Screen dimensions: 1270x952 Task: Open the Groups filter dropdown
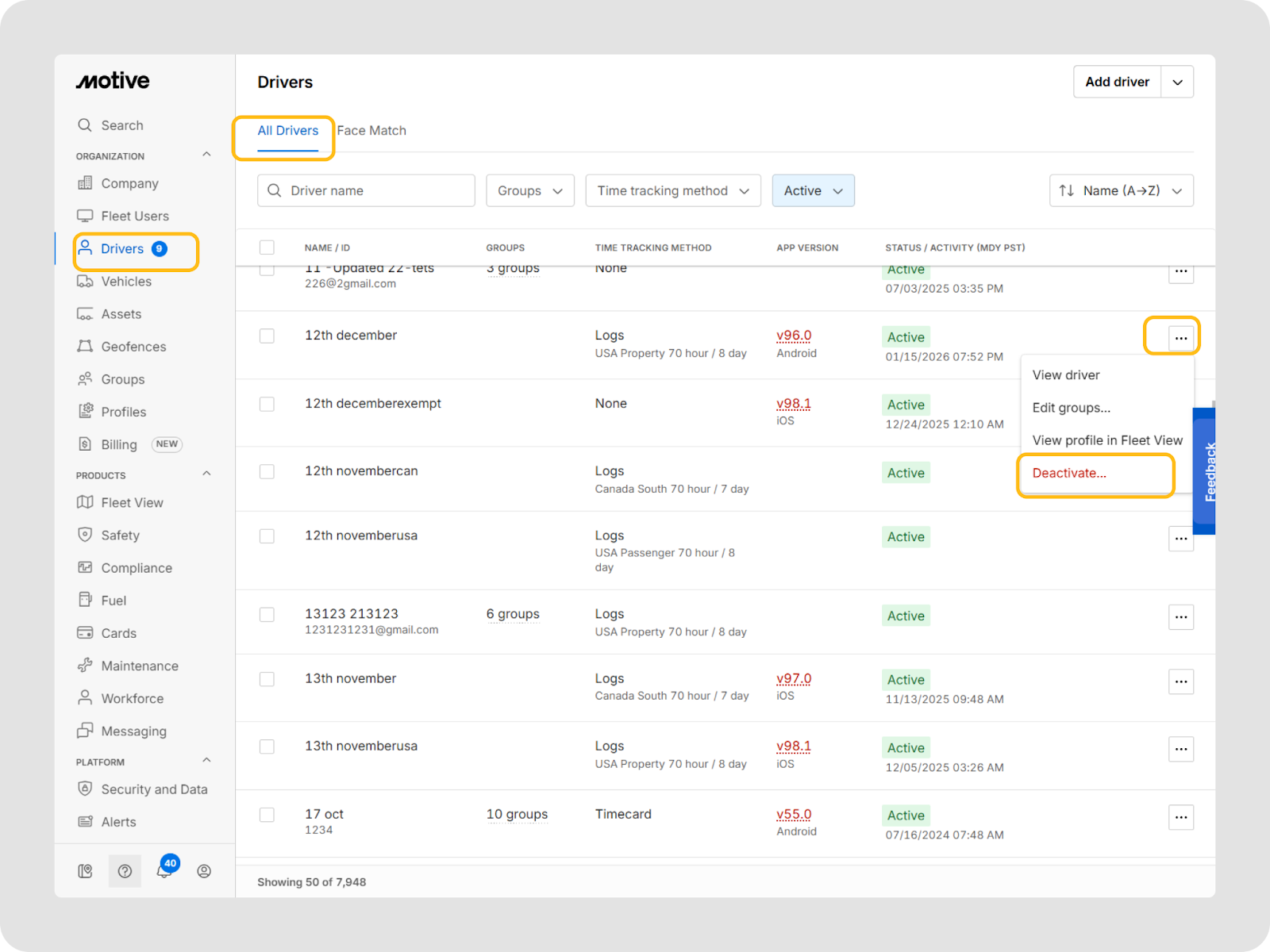529,191
